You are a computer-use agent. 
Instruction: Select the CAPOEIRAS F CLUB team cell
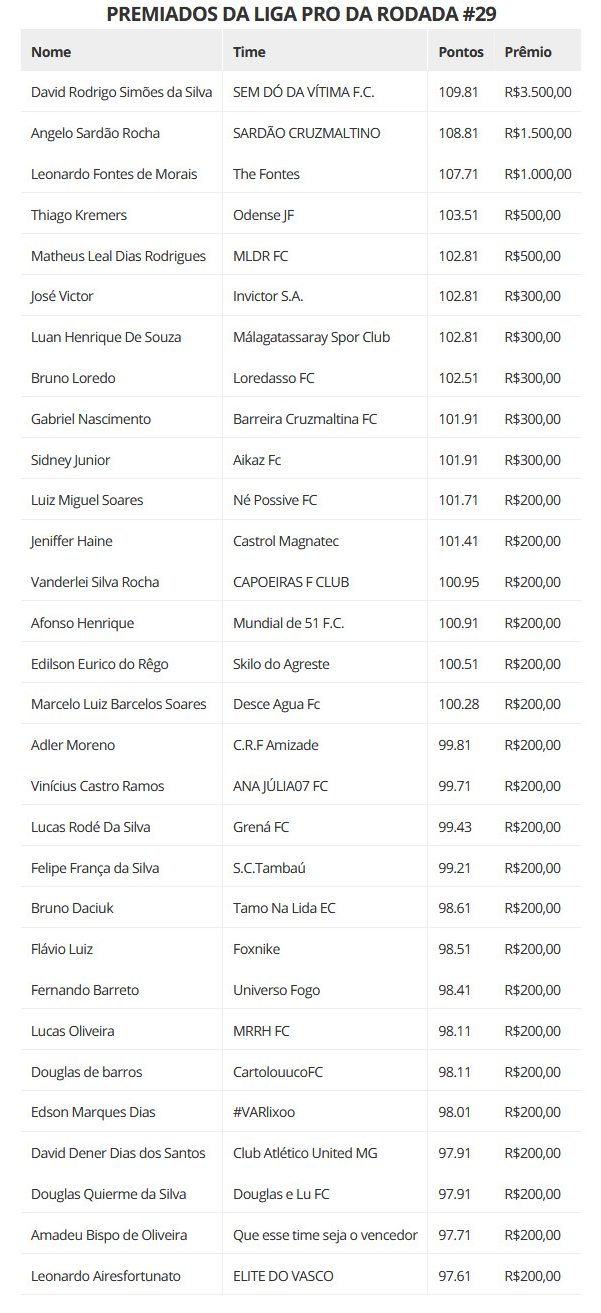pyautogui.click(x=291, y=582)
